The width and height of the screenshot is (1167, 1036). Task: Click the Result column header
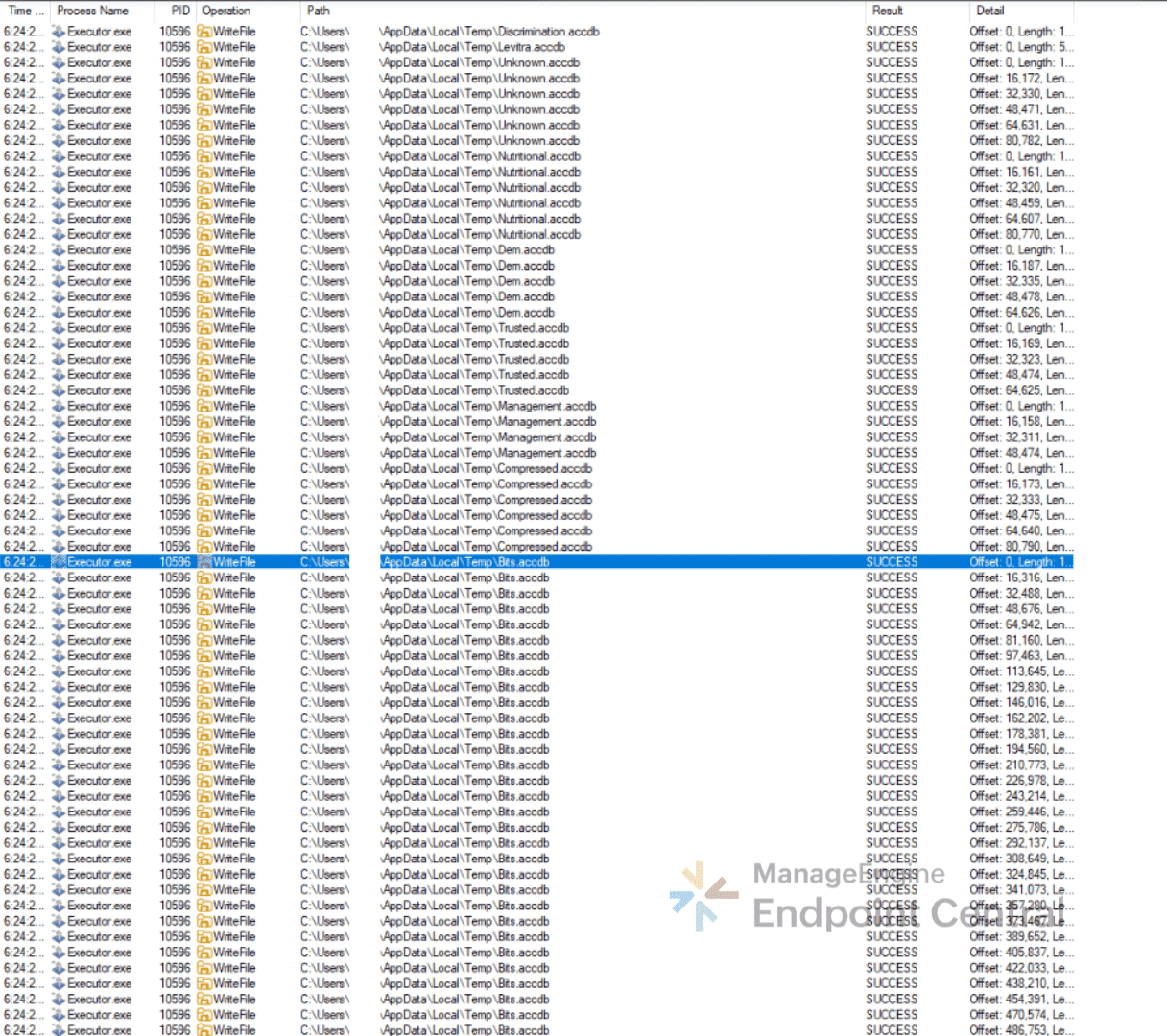[x=888, y=11]
